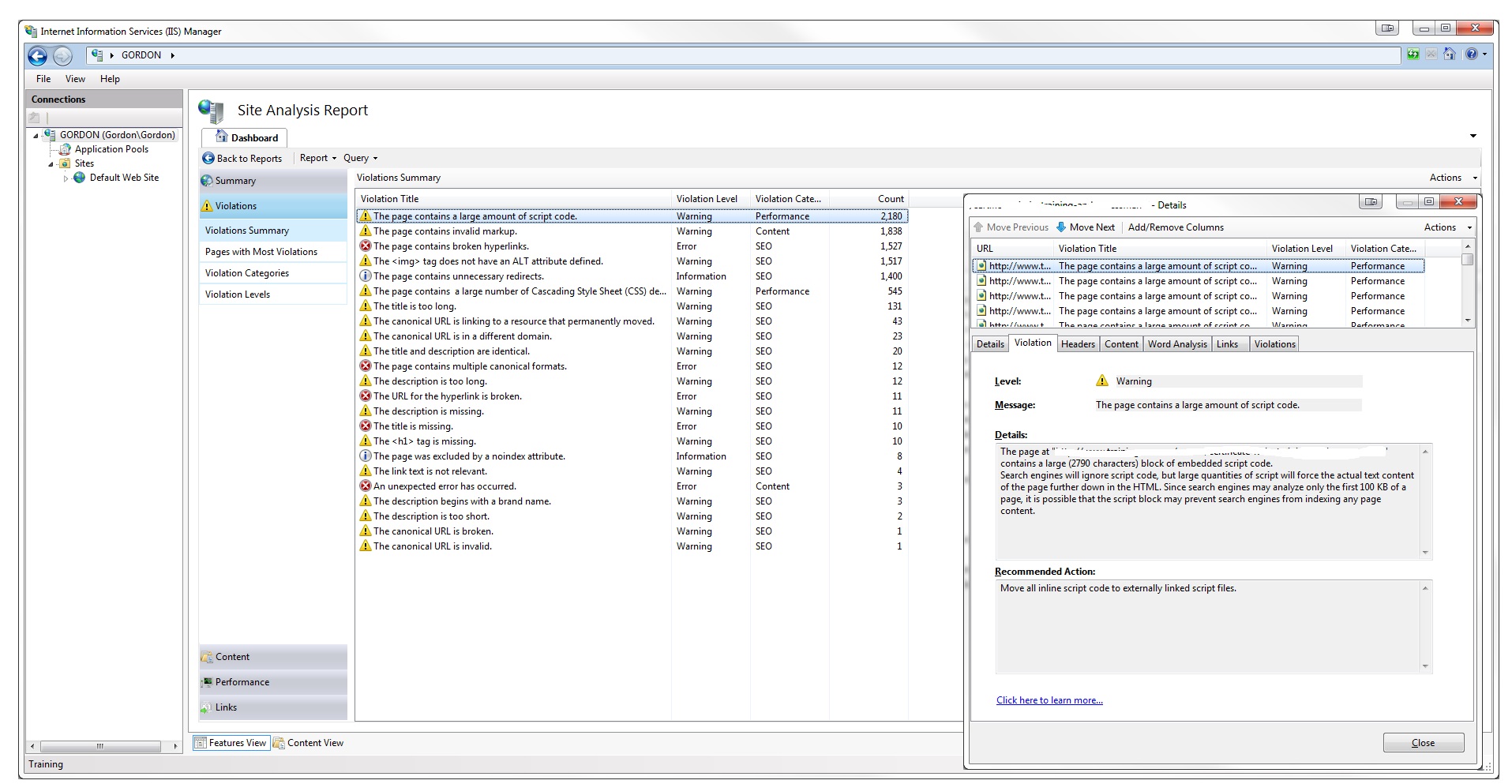Click the refresh page icon in address bar
Viewport: 1512px width, 784px height.
[1413, 54]
